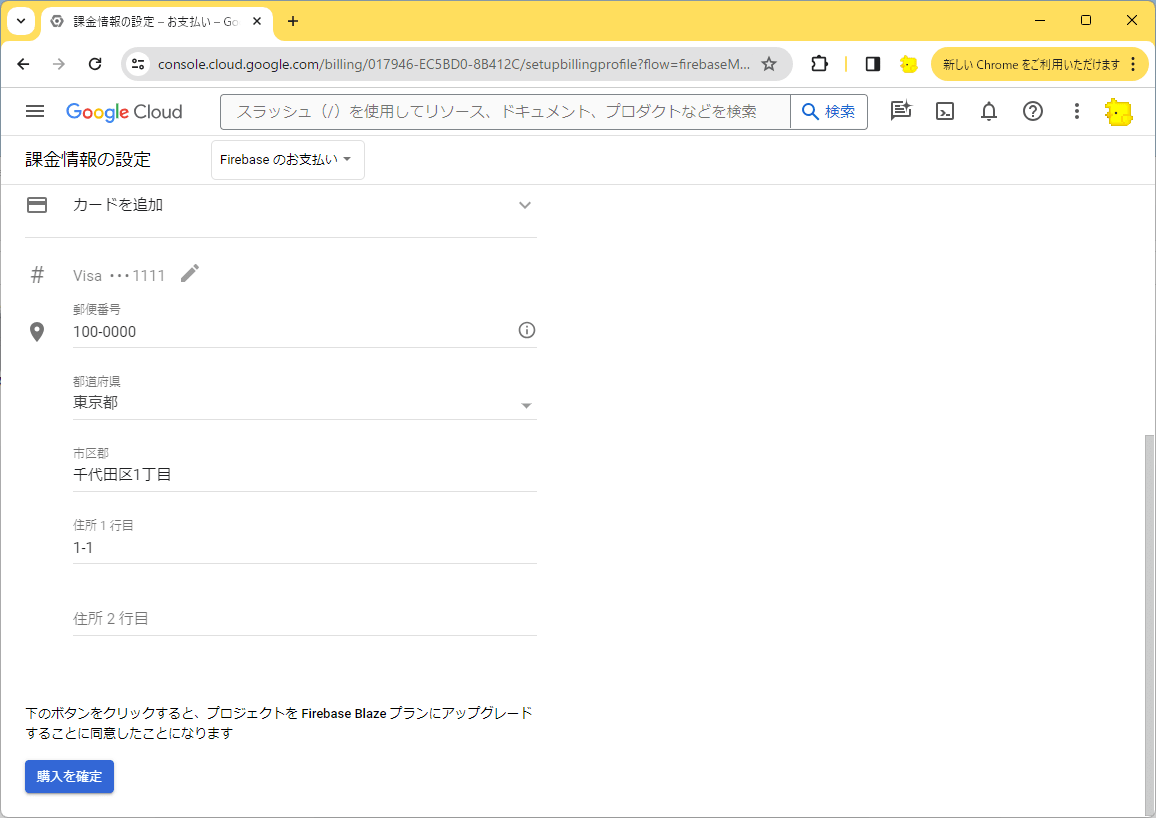Open the help question mark menu

(x=1033, y=111)
